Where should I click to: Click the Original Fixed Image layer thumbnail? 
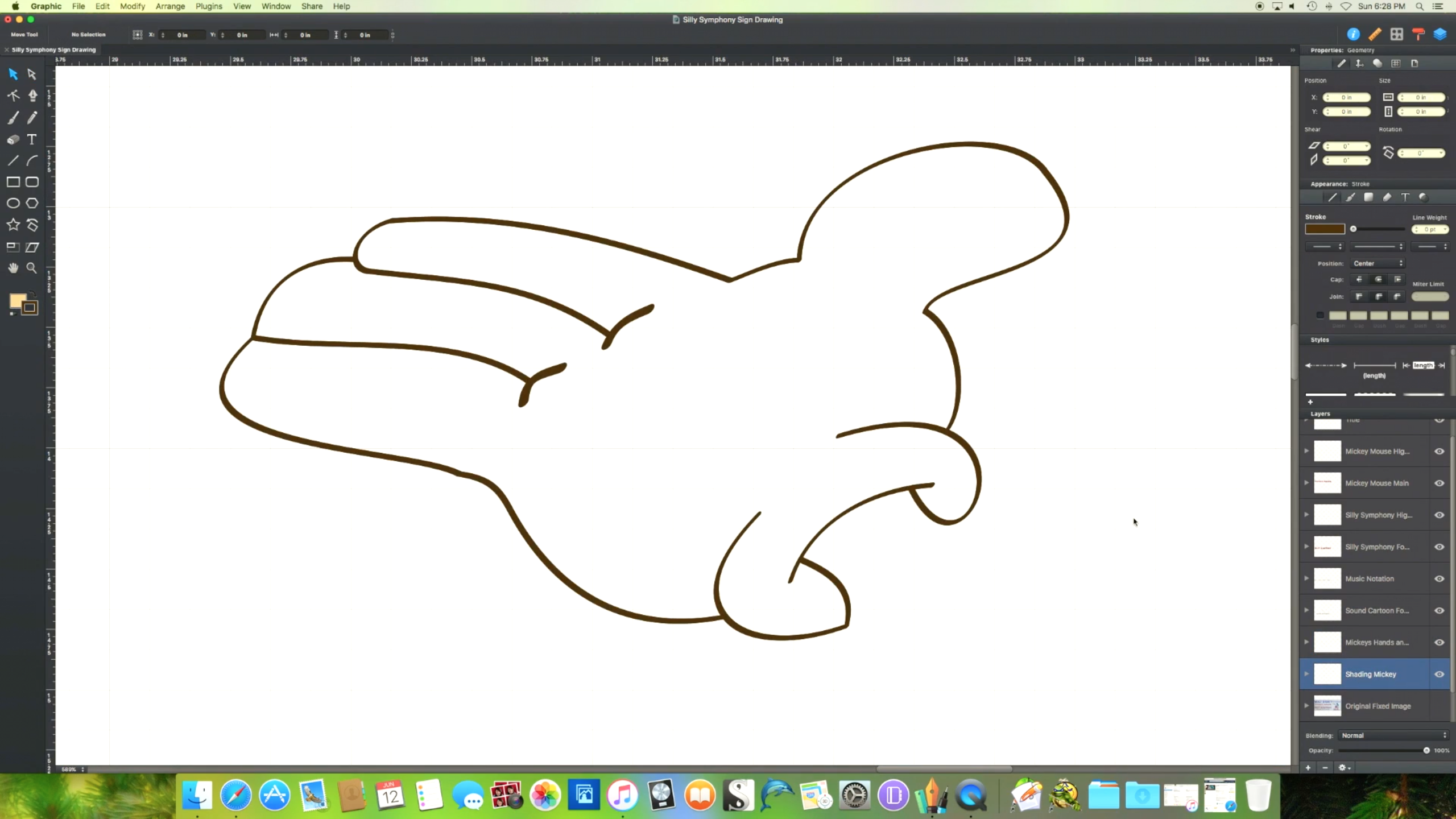(x=1327, y=706)
